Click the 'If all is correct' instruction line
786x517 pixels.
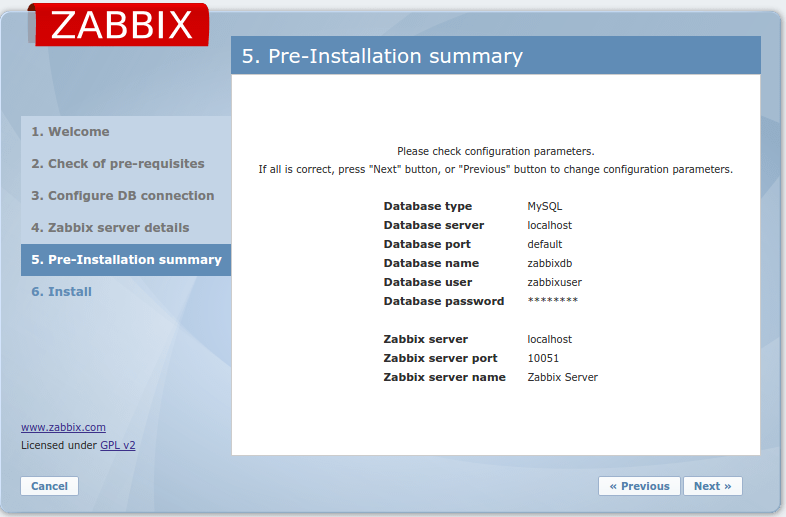pyautogui.click(x=495, y=169)
